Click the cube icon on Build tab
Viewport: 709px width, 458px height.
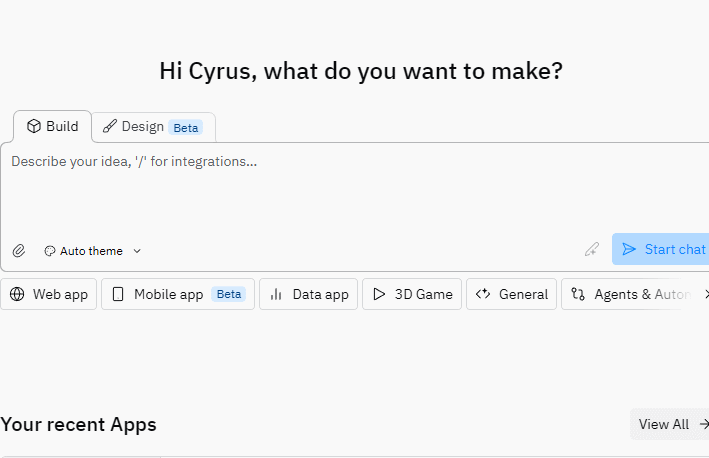[x=33, y=126]
